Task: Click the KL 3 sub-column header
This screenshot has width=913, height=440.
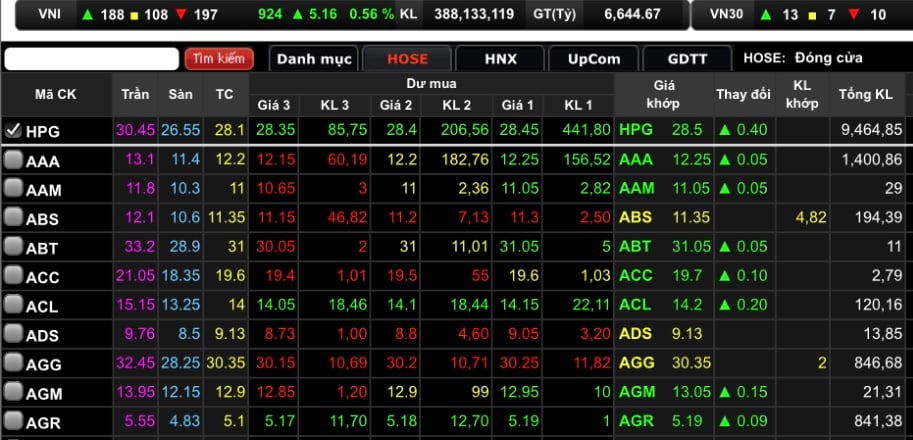Action: tap(335, 105)
